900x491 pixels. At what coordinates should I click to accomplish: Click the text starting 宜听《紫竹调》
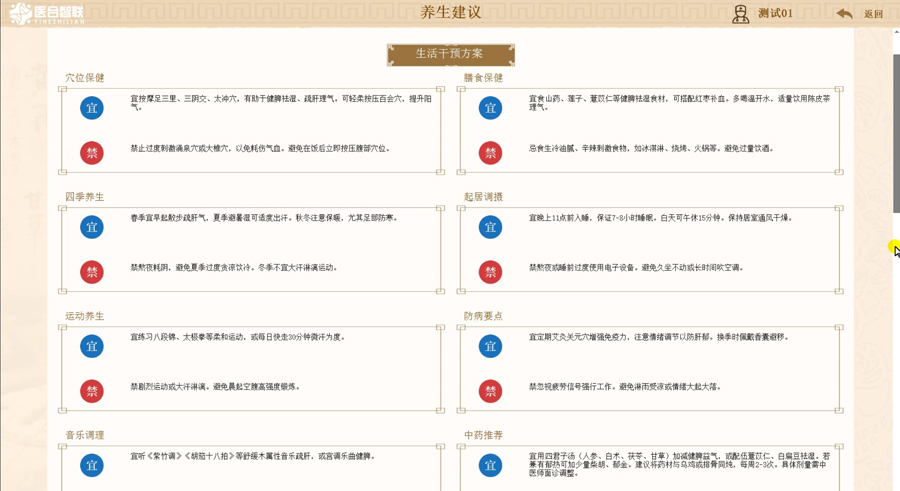click(x=253, y=457)
